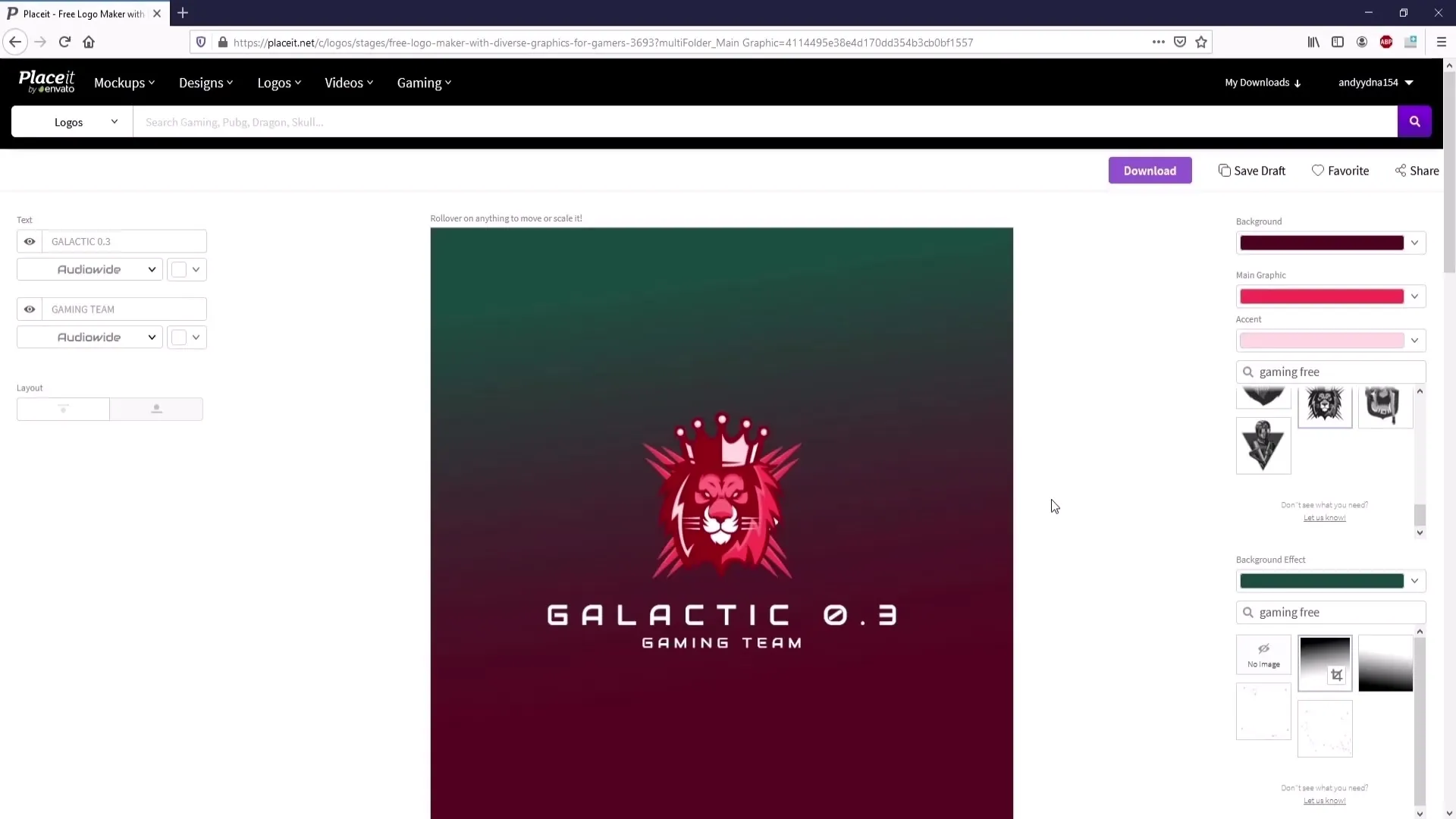
Task: Click the Background color red swatch
Action: pos(1322,242)
